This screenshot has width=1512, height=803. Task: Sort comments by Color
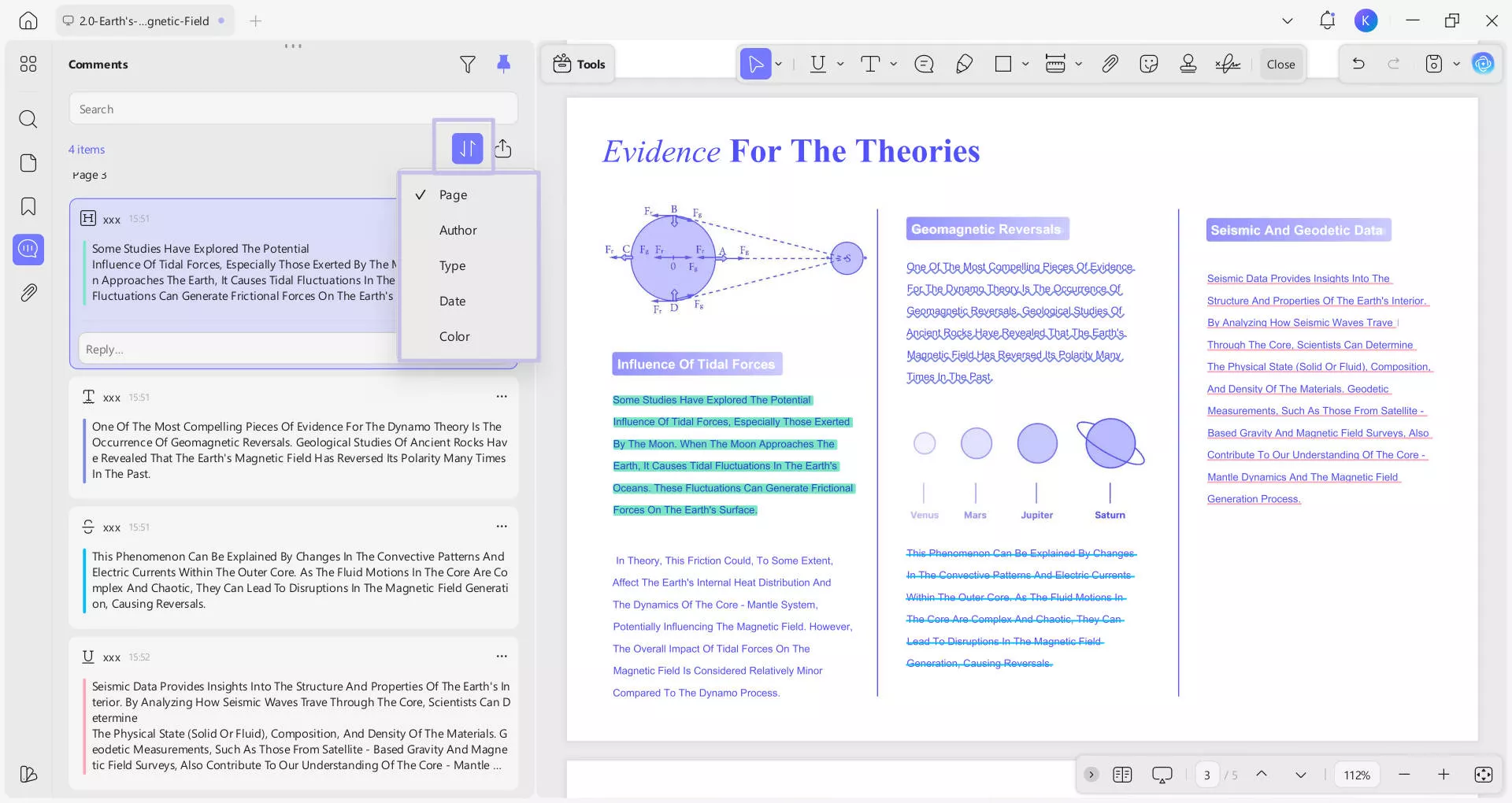coord(469,336)
